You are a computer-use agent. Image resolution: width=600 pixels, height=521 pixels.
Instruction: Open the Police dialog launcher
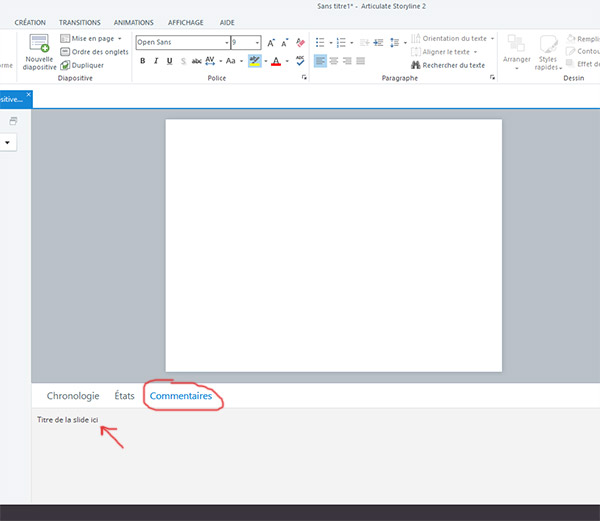pyautogui.click(x=304, y=77)
